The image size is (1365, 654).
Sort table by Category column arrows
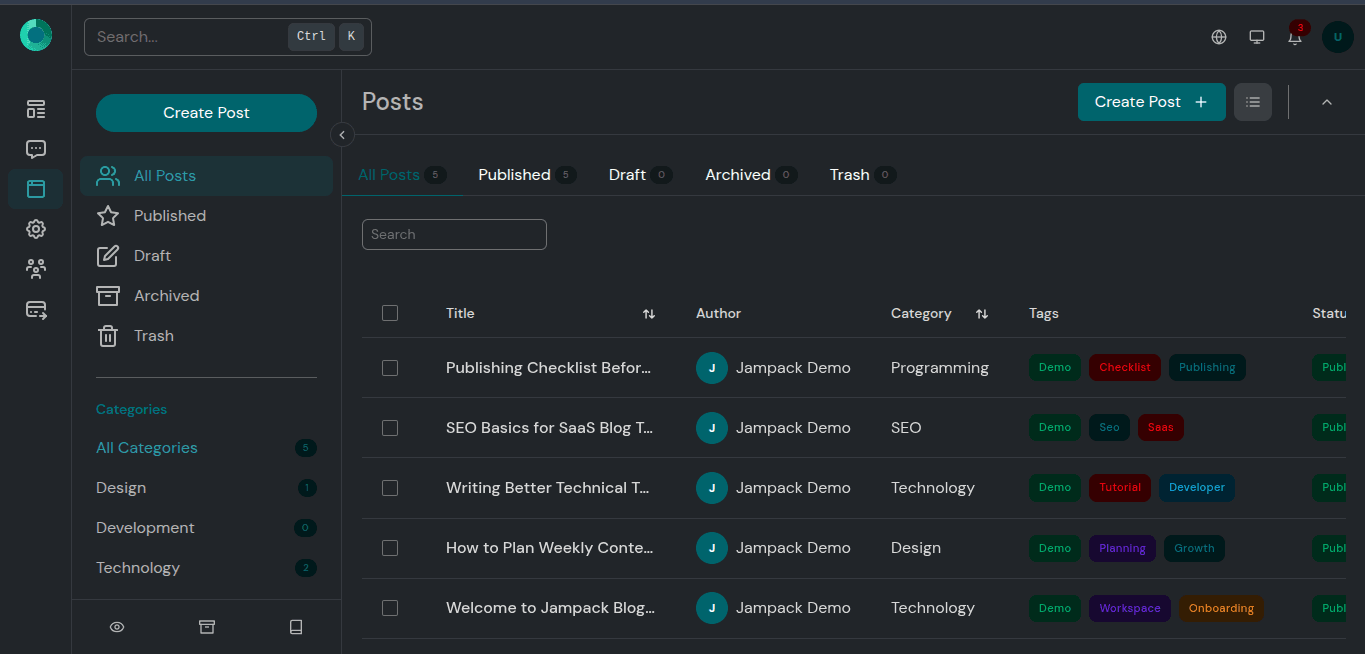[x=982, y=314]
